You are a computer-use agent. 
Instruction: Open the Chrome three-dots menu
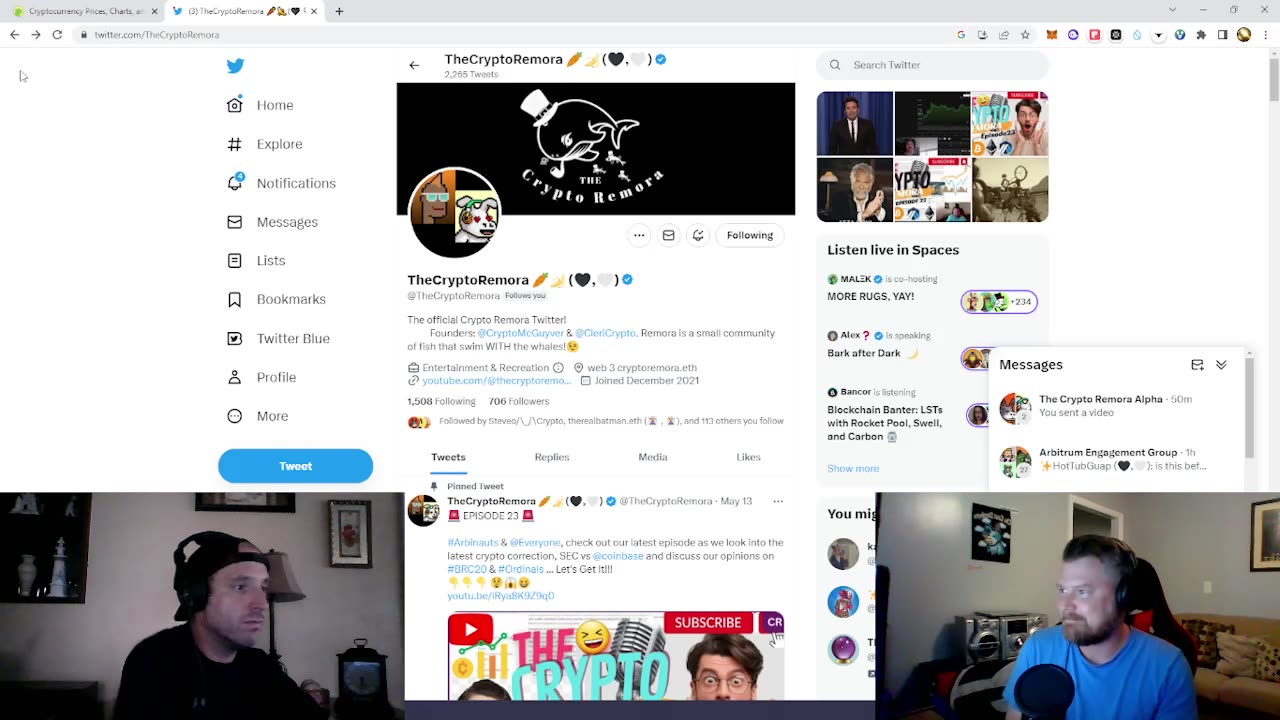pyautogui.click(x=1267, y=35)
